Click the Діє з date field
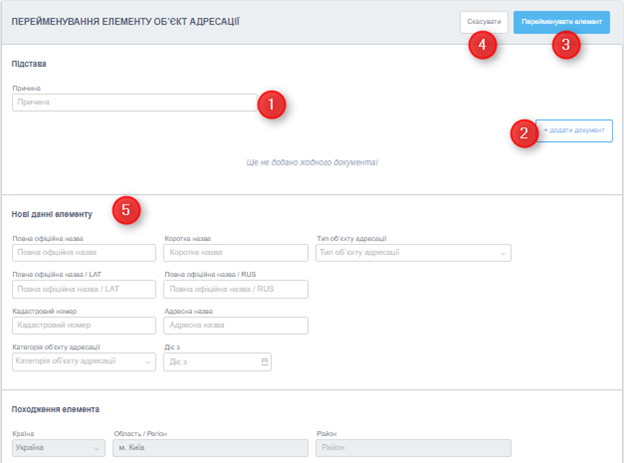624x463 pixels. (210, 361)
